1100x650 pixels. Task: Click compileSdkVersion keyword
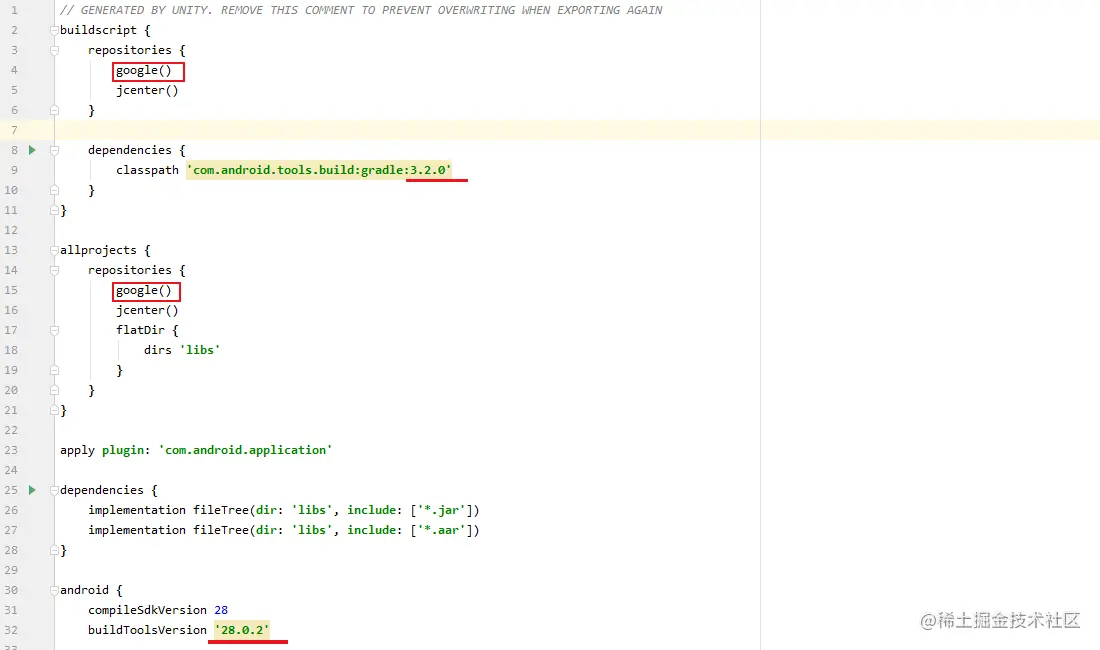147,610
